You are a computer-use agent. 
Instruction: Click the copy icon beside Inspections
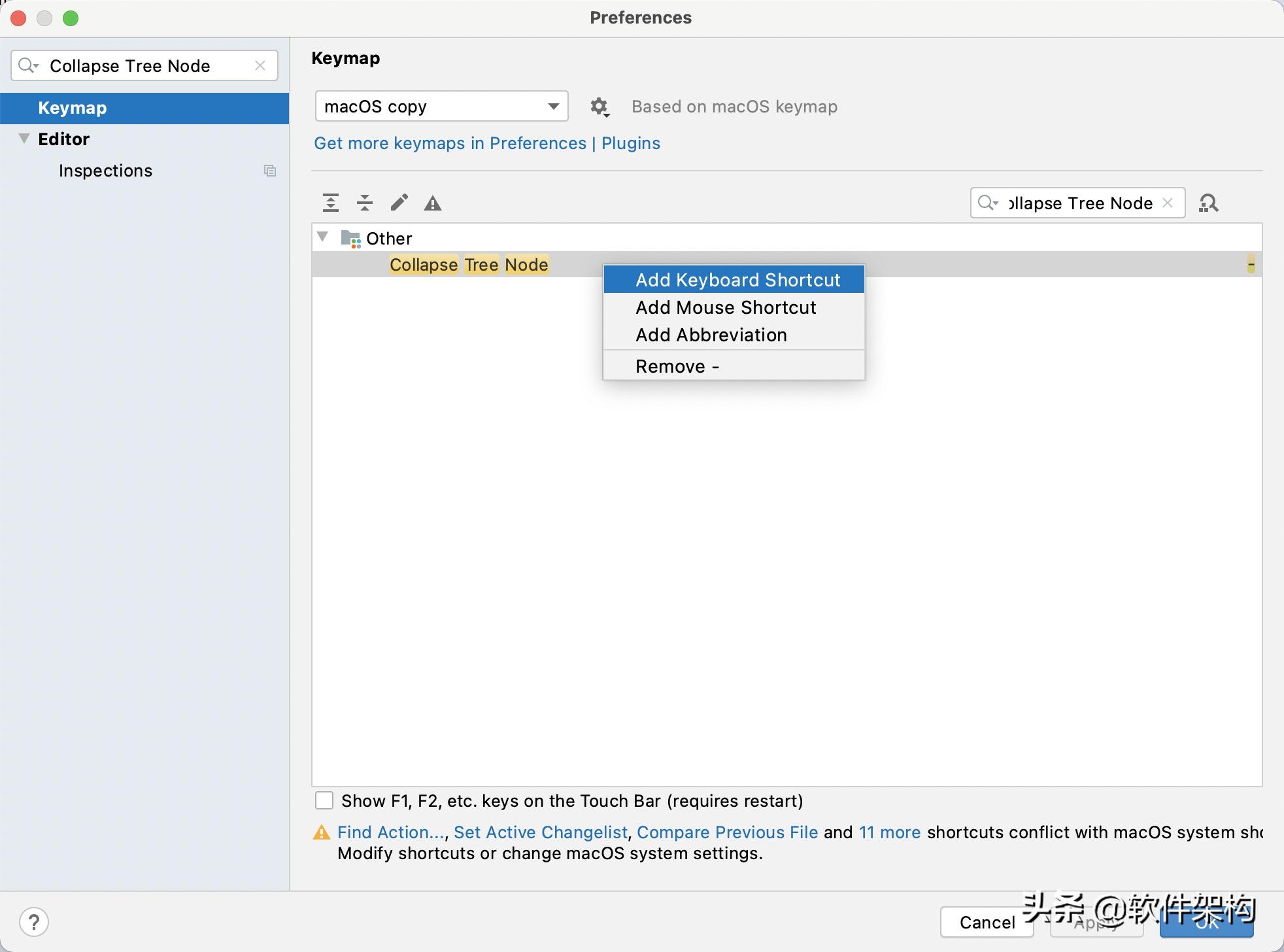(269, 171)
